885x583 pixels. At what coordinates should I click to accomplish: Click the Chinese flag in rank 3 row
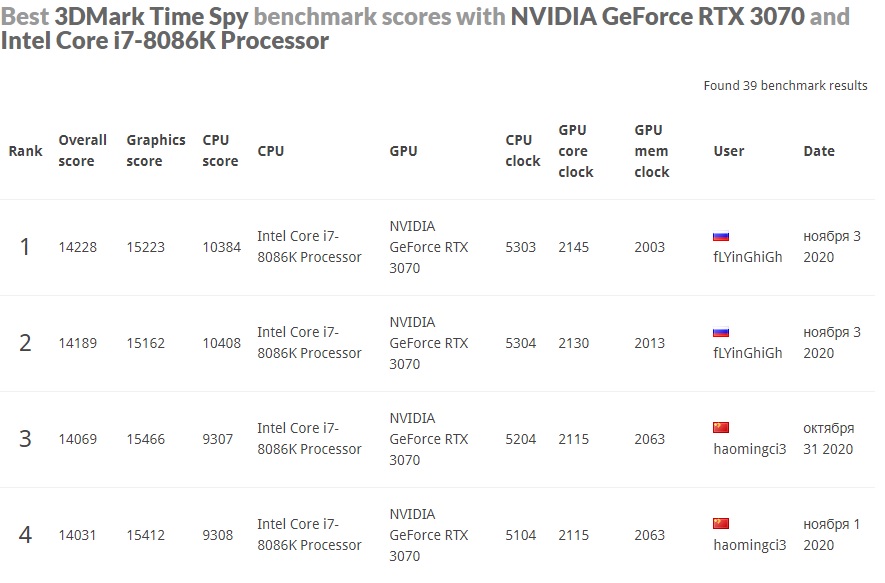(721, 428)
